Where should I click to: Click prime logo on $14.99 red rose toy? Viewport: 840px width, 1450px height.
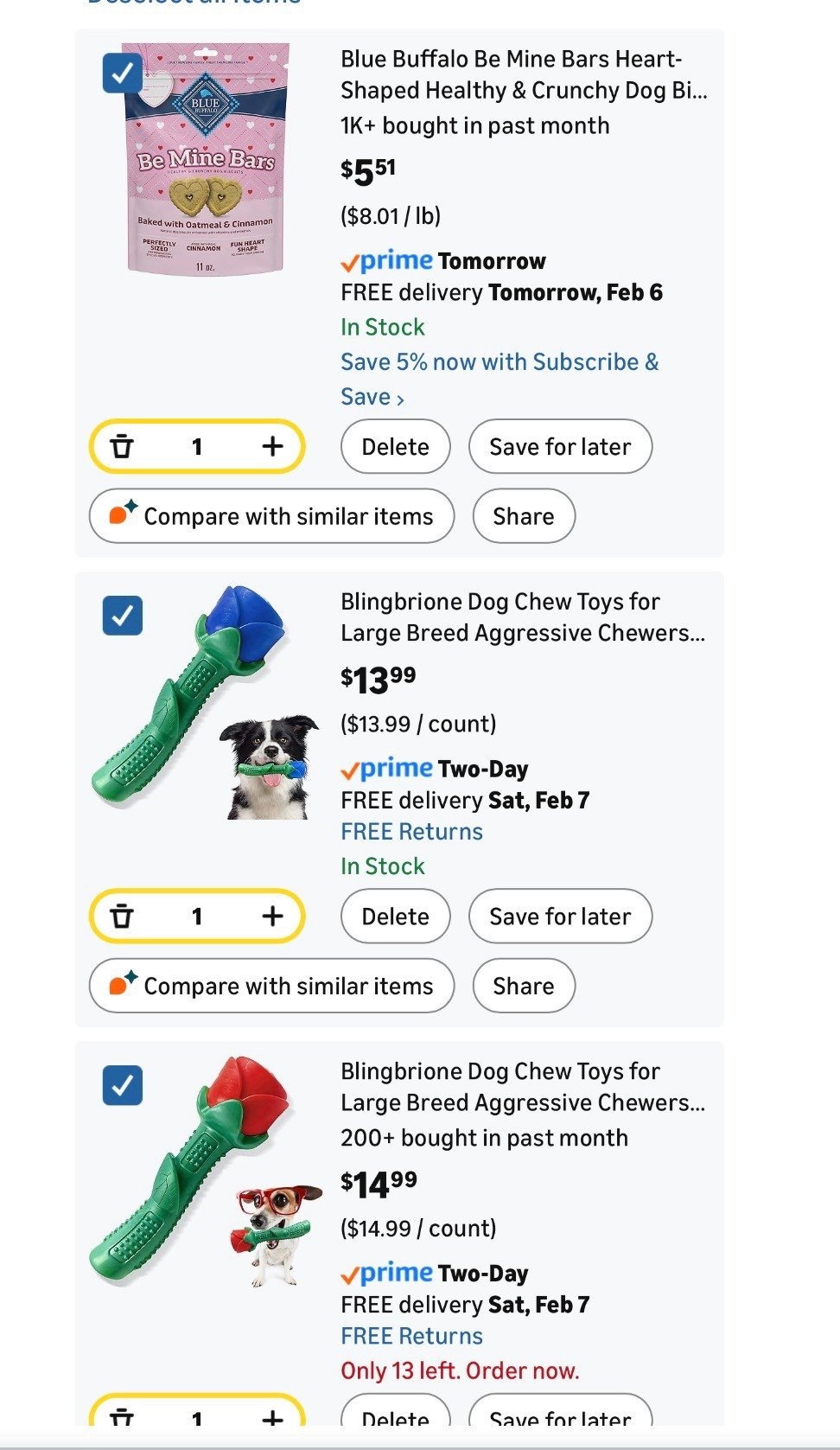tap(387, 1273)
